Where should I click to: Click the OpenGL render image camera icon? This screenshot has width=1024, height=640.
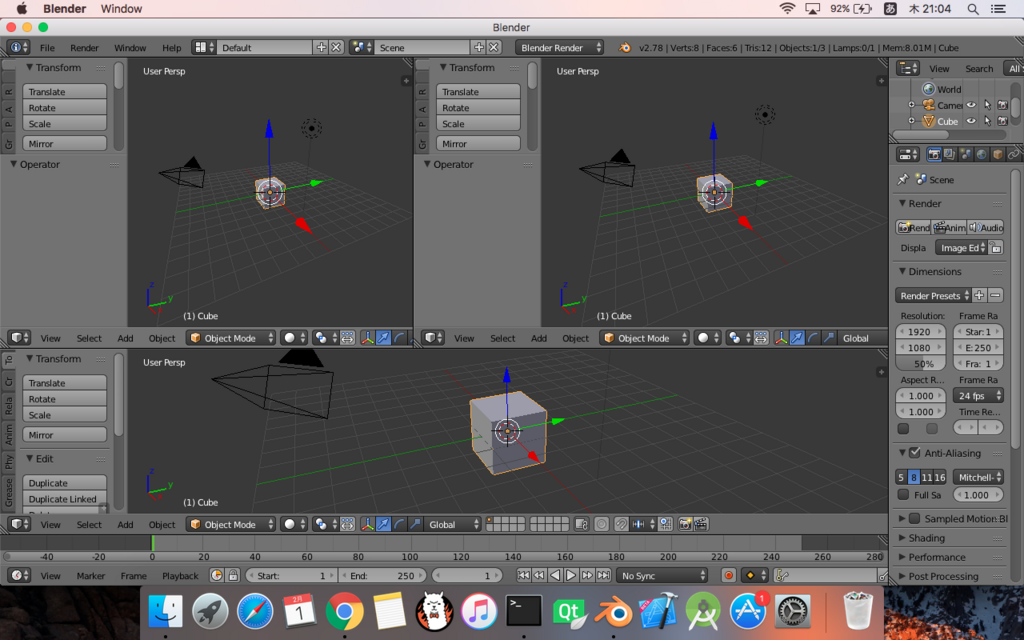684,524
